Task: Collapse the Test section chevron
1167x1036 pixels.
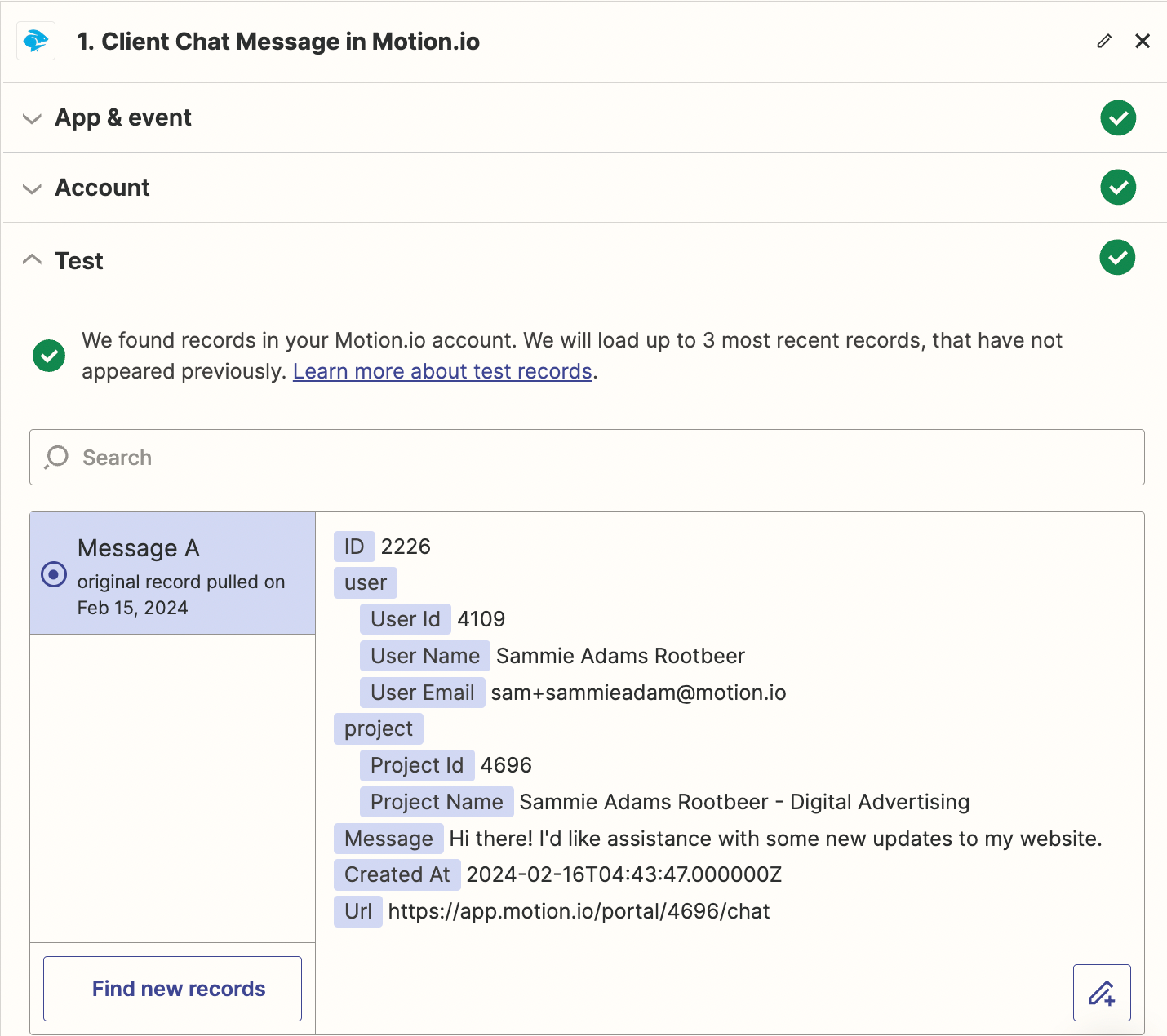Action: click(x=32, y=259)
